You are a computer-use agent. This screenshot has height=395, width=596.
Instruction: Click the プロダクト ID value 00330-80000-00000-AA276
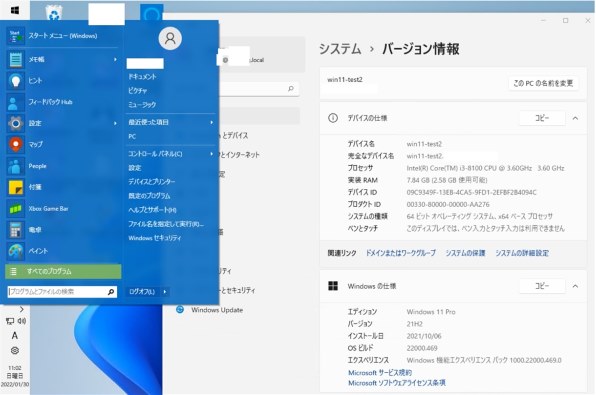[x=448, y=205]
